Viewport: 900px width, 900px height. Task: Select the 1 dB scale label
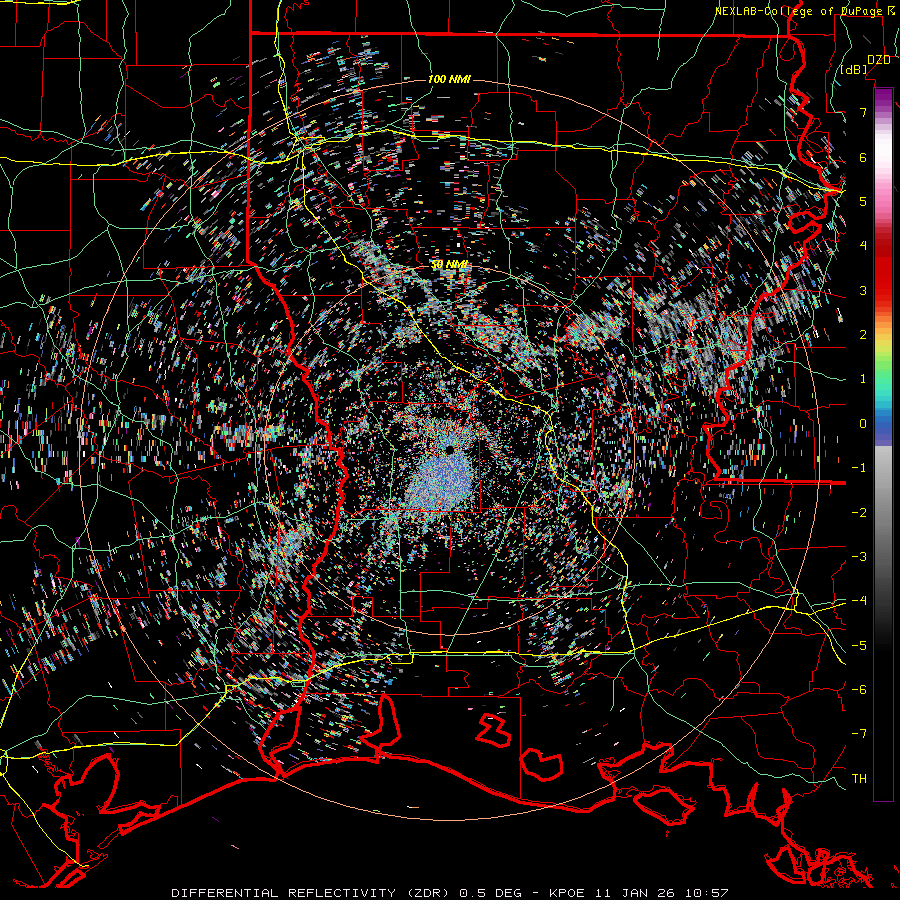point(863,379)
